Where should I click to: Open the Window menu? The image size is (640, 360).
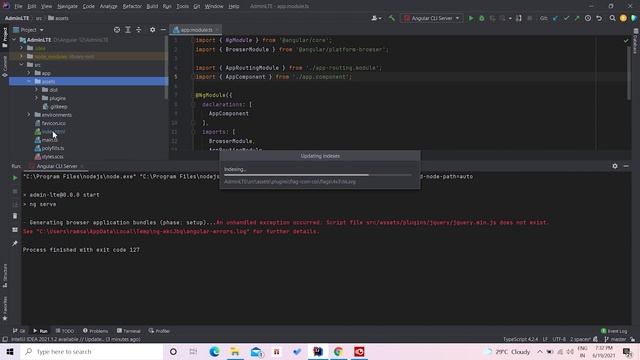click(214, 6)
